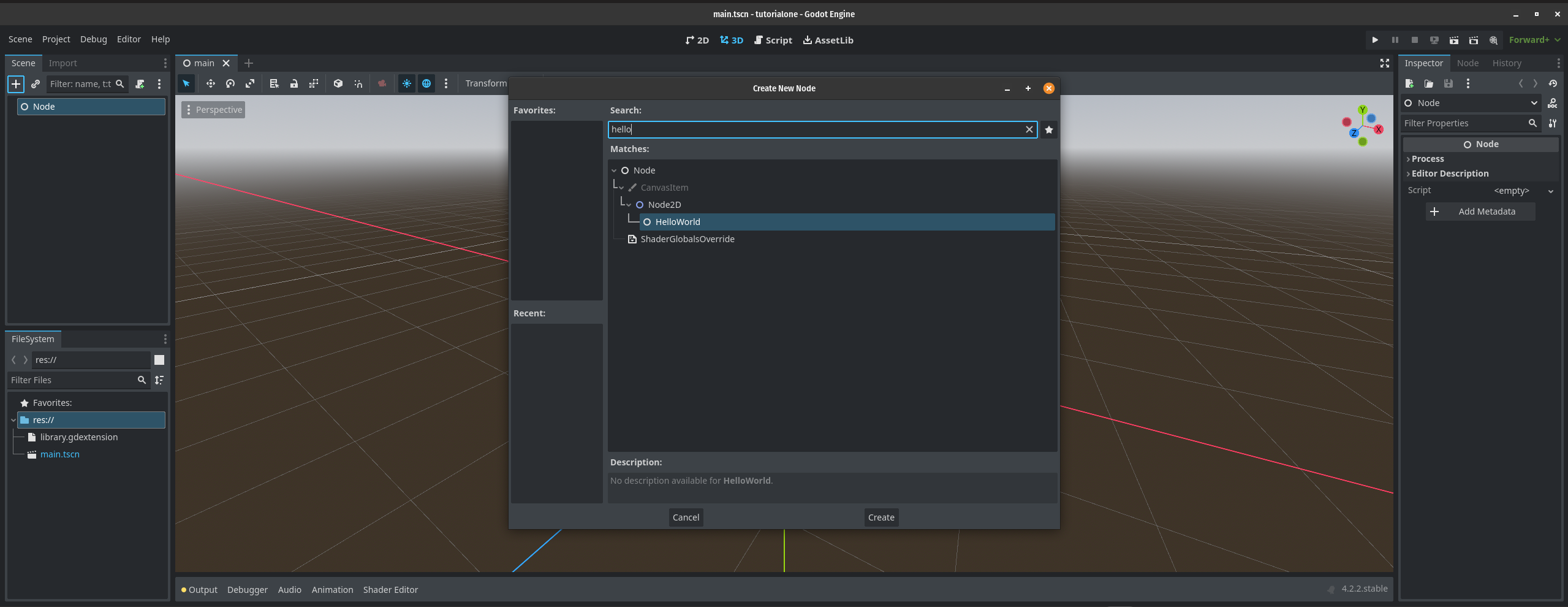This screenshot has width=1568, height=607.
Task: Switch to the 2D workspace
Action: click(697, 40)
